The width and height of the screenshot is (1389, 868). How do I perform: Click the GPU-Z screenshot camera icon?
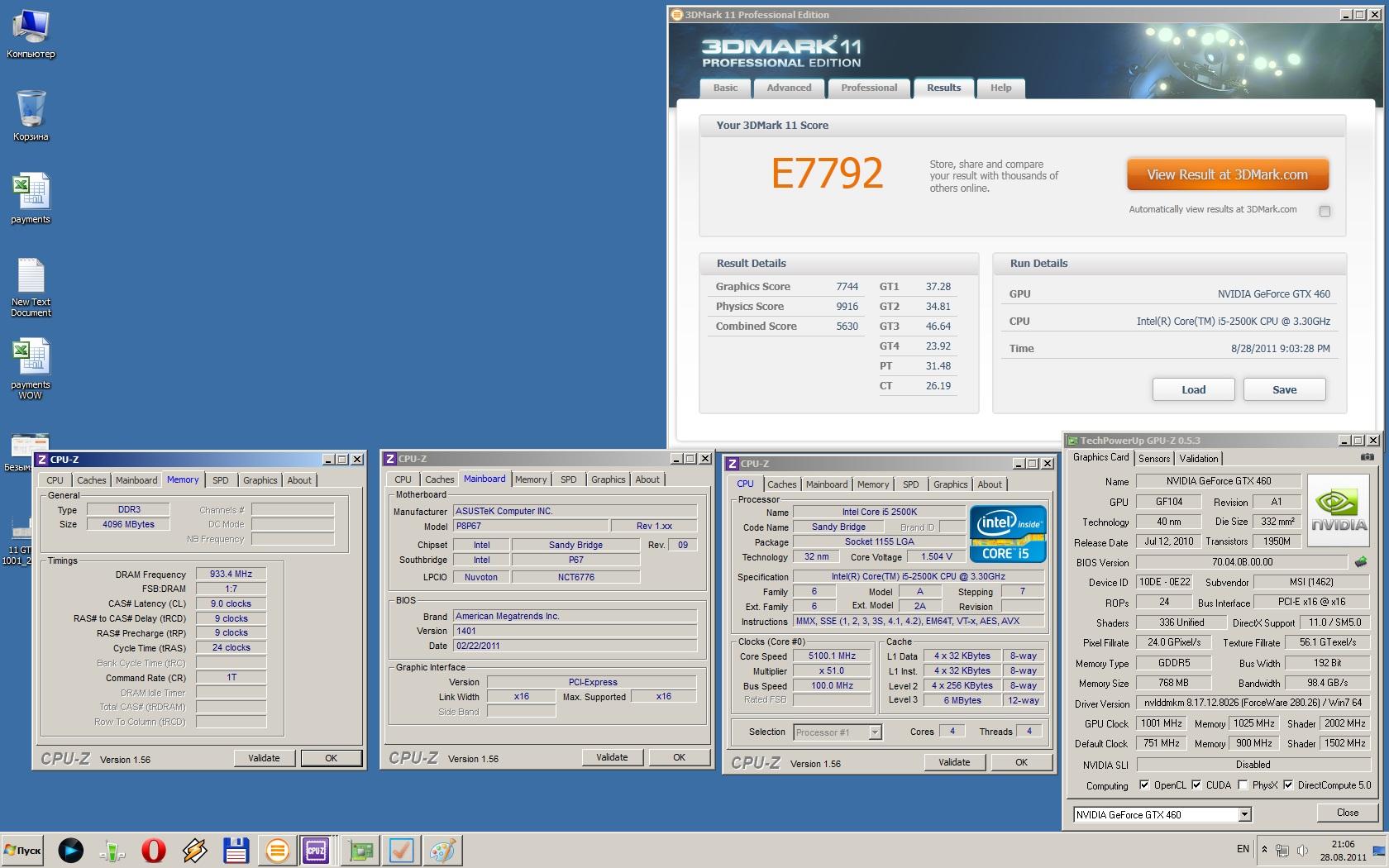pyautogui.click(x=1367, y=457)
